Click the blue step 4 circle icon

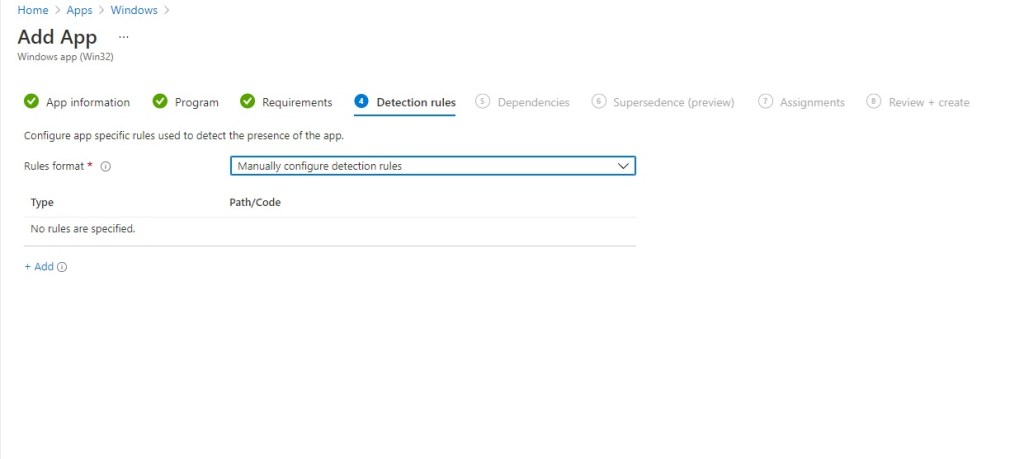[x=361, y=102]
